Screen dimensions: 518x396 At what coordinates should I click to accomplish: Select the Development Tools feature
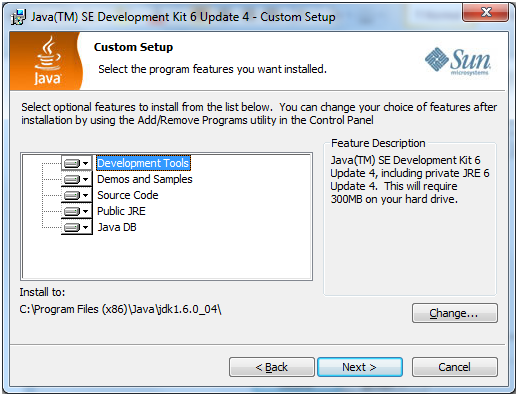coord(143,163)
